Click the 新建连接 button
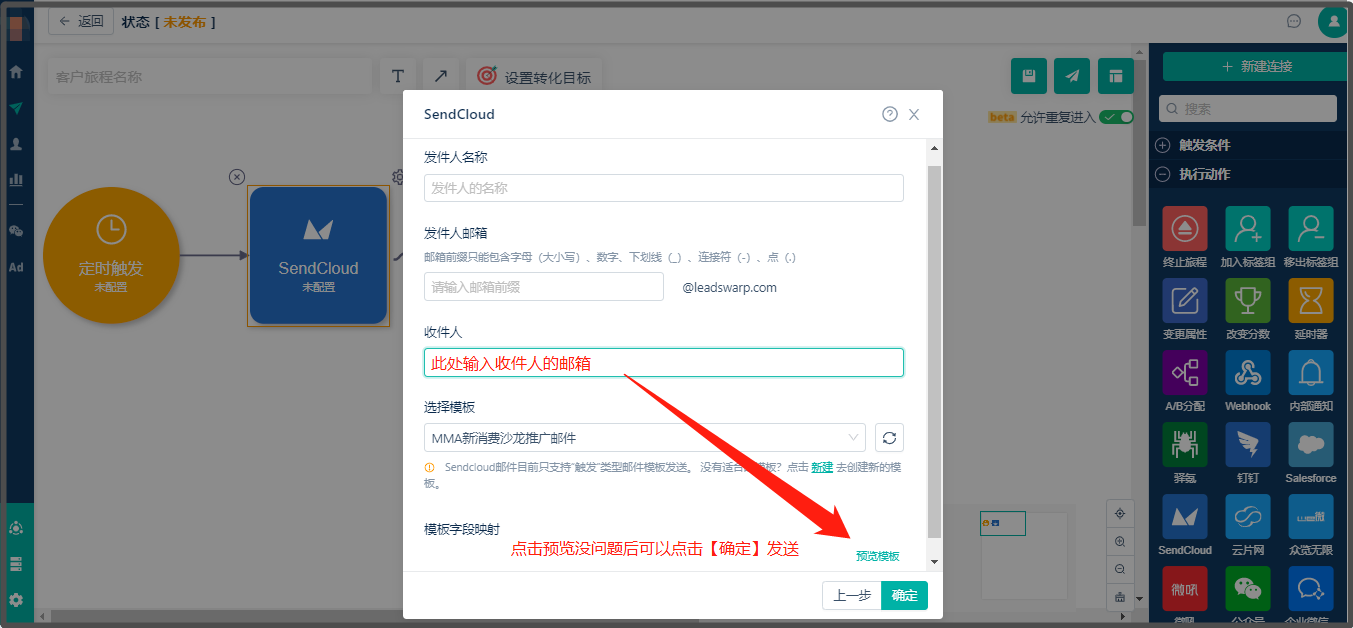The width and height of the screenshot is (1353, 628). pyautogui.click(x=1257, y=66)
